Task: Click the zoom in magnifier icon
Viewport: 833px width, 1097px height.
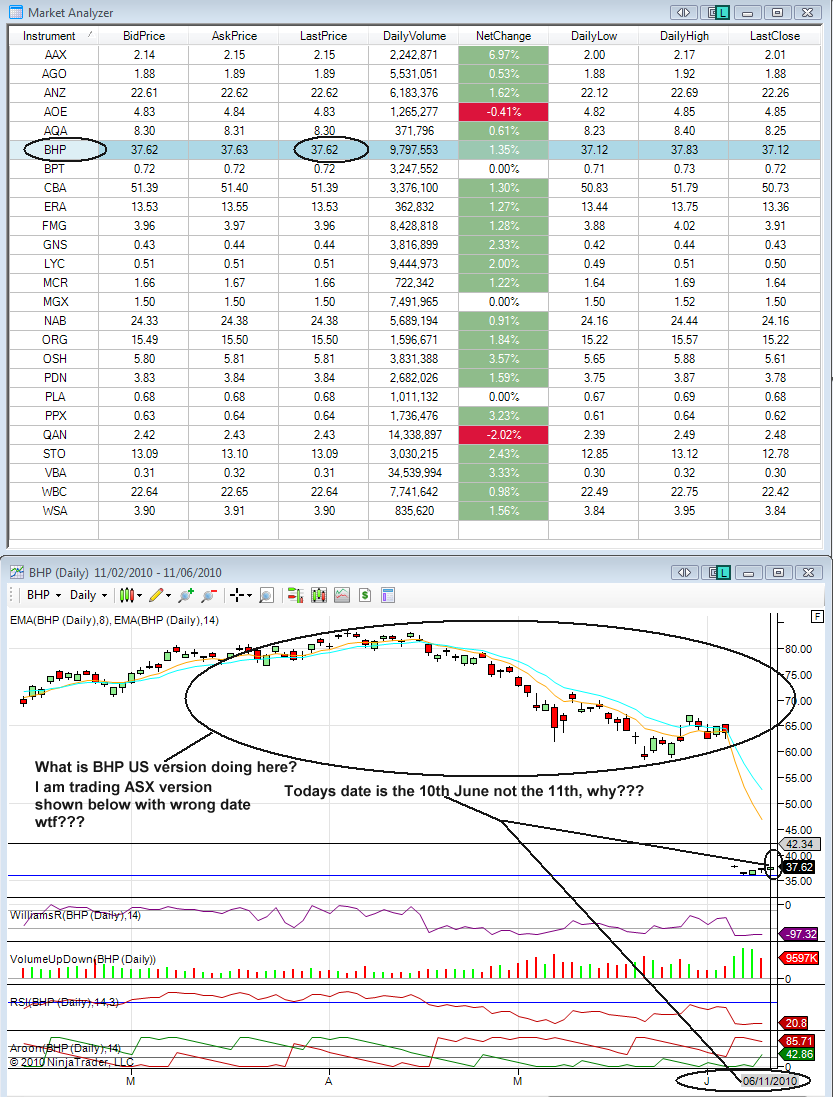Action: click(186, 595)
